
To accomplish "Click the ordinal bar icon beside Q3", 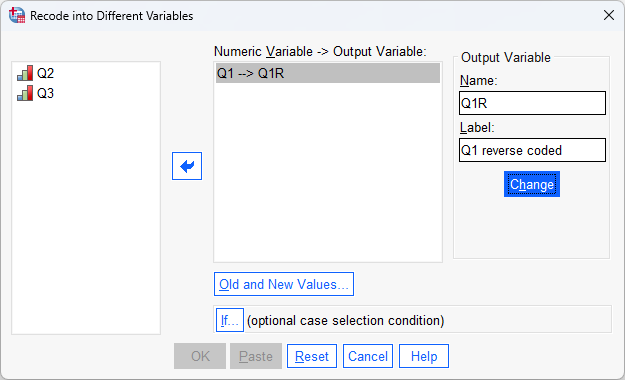I will [x=25, y=93].
